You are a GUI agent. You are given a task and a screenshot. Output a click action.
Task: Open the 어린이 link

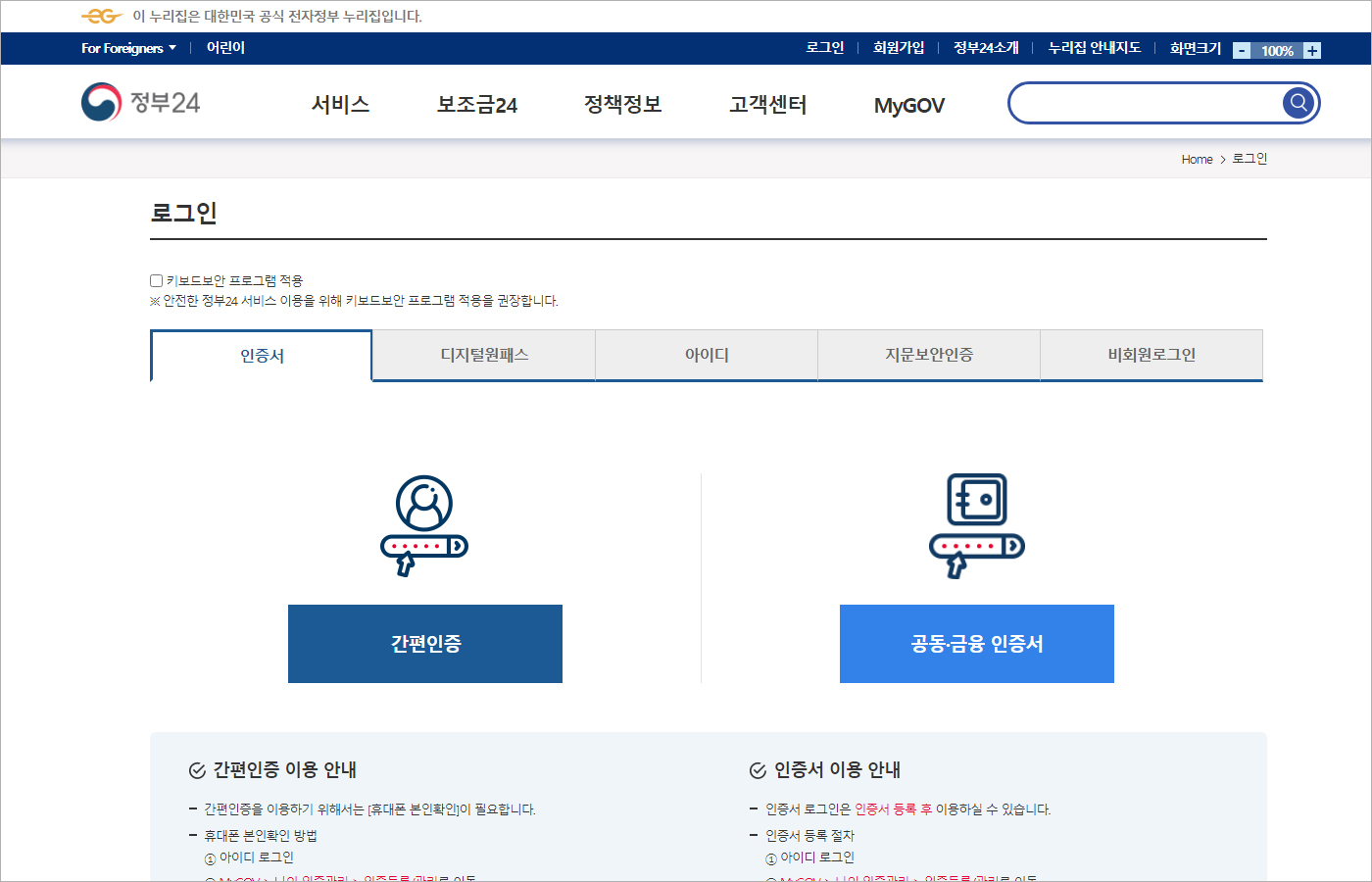click(x=225, y=48)
